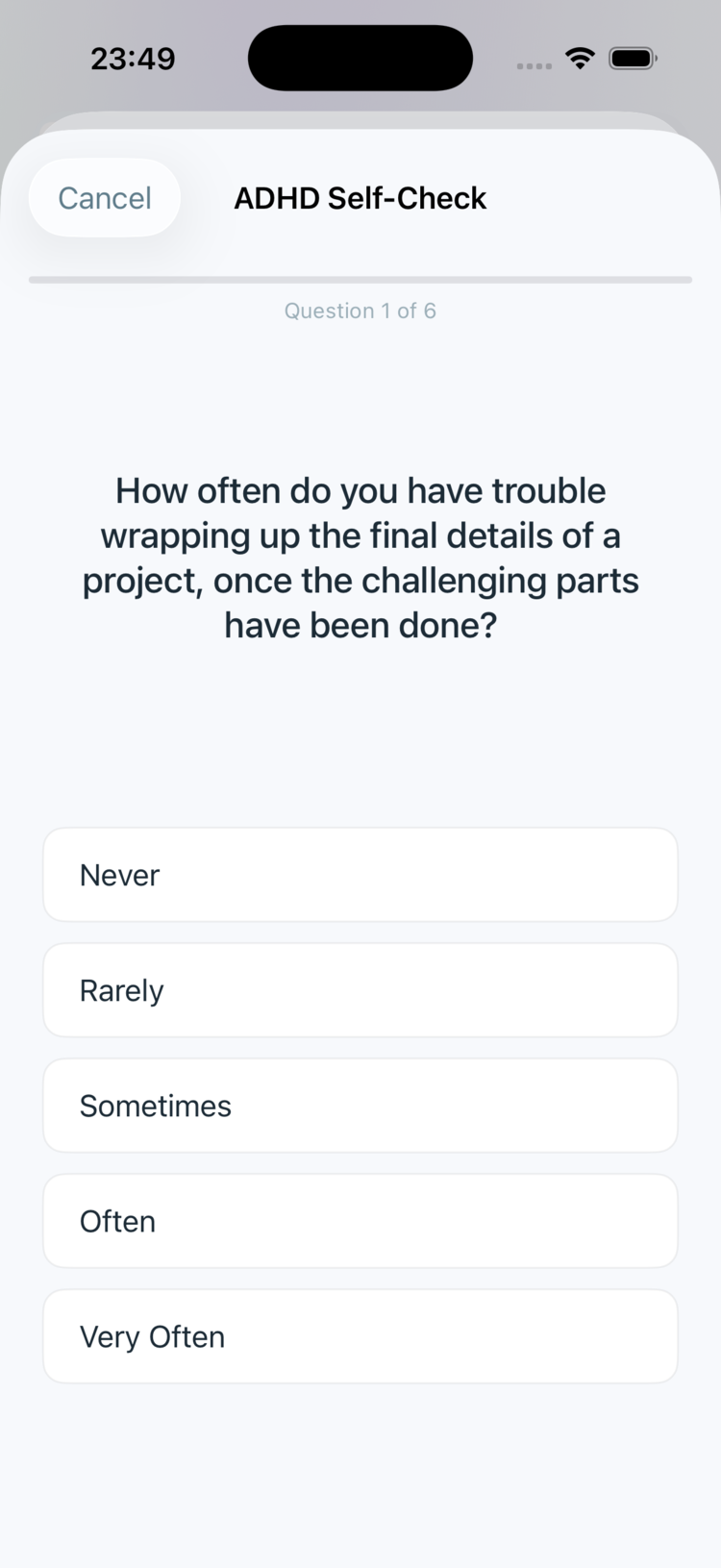Select the Often answer option

click(x=360, y=1221)
